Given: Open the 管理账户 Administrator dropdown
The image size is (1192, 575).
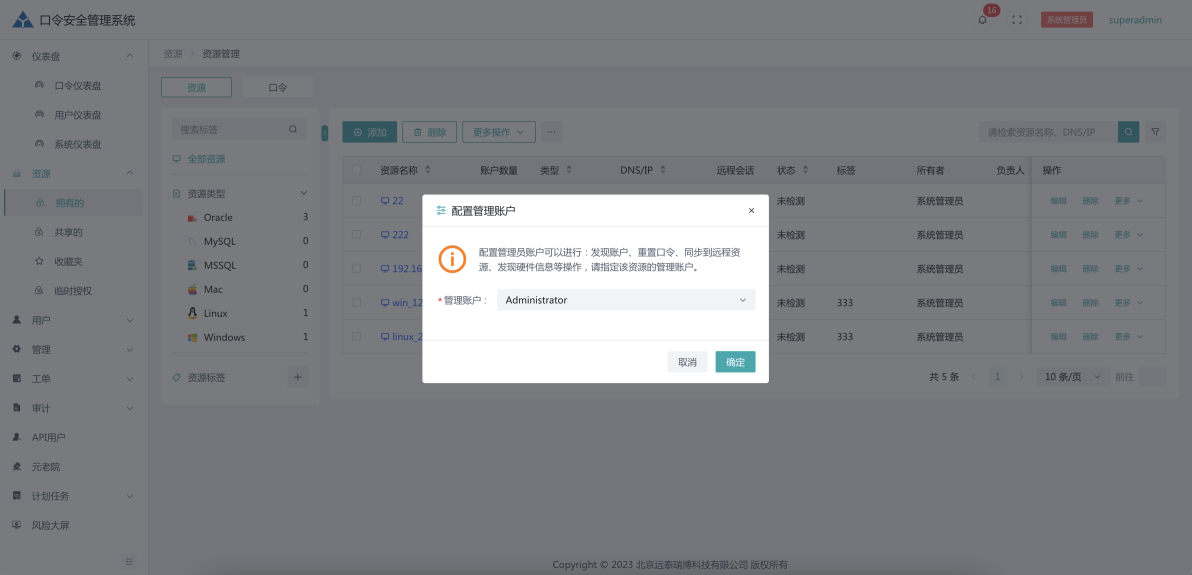Looking at the screenshot, I should 625,300.
